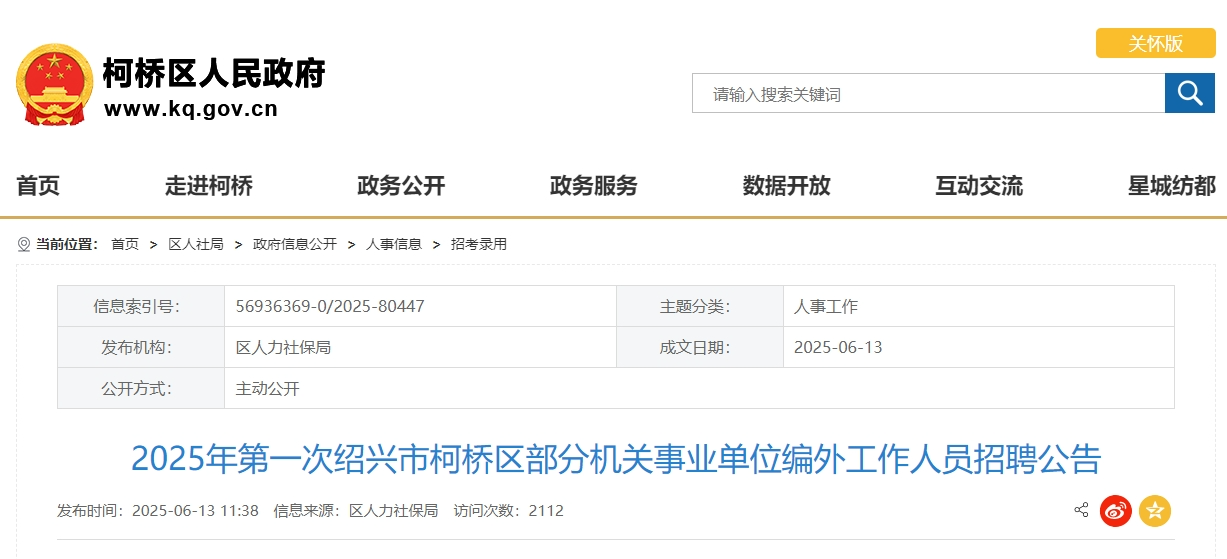Open the 星城纺都 menu

coord(1172,185)
